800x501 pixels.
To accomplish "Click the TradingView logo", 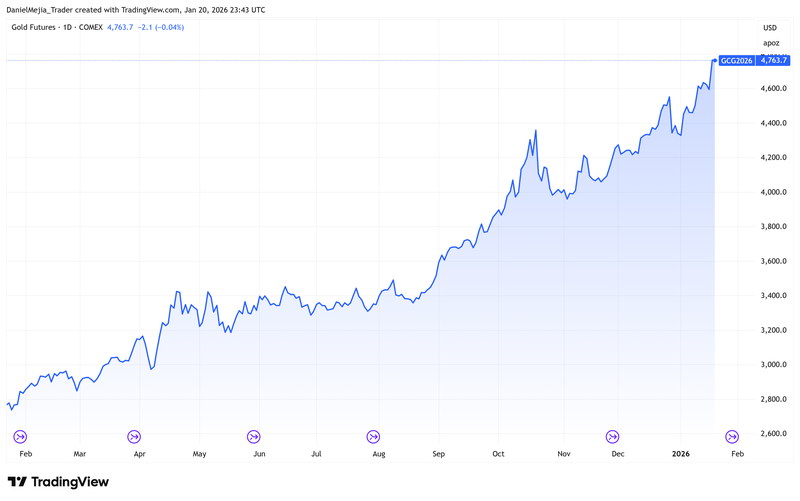I will tap(58, 482).
